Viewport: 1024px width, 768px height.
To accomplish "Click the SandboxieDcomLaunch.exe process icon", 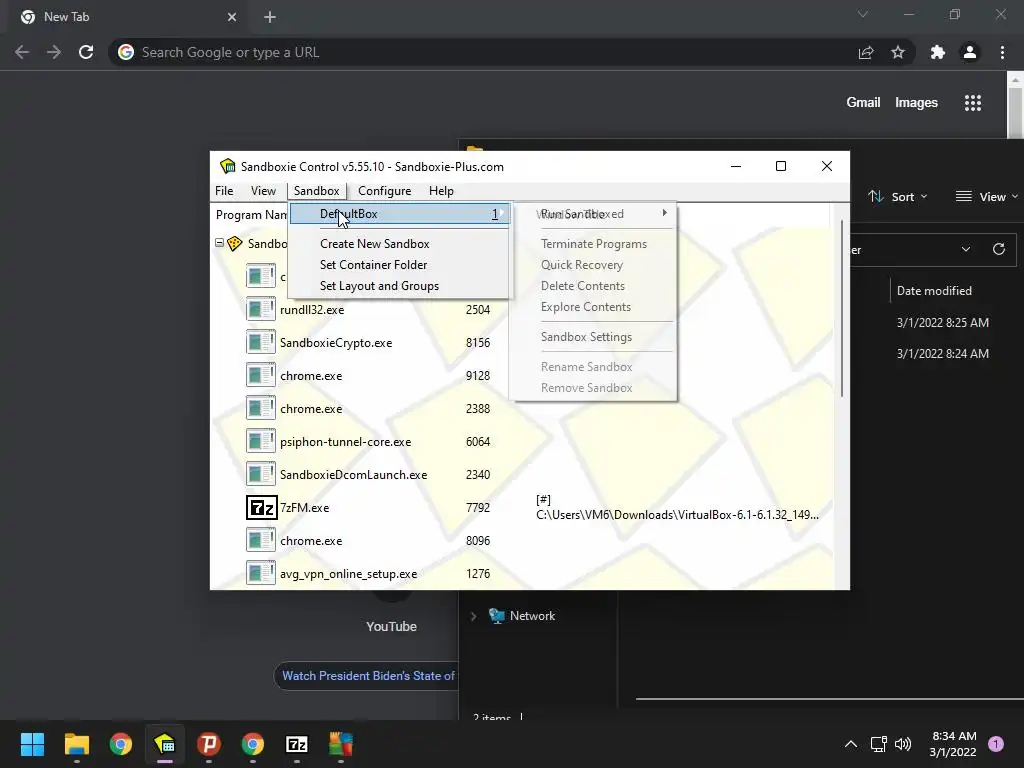I will pyautogui.click(x=261, y=475).
